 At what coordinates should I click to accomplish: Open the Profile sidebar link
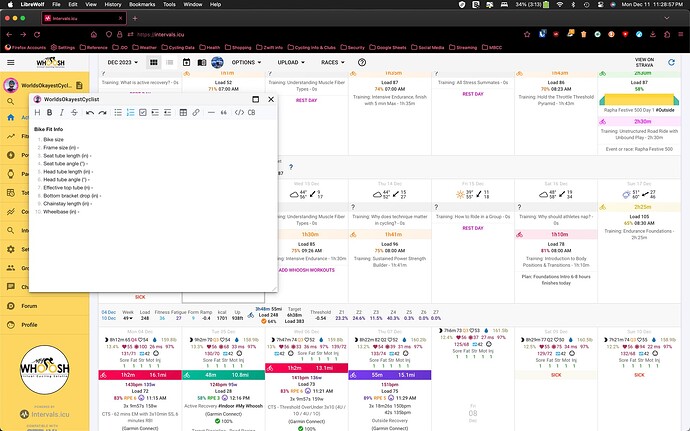(29, 325)
